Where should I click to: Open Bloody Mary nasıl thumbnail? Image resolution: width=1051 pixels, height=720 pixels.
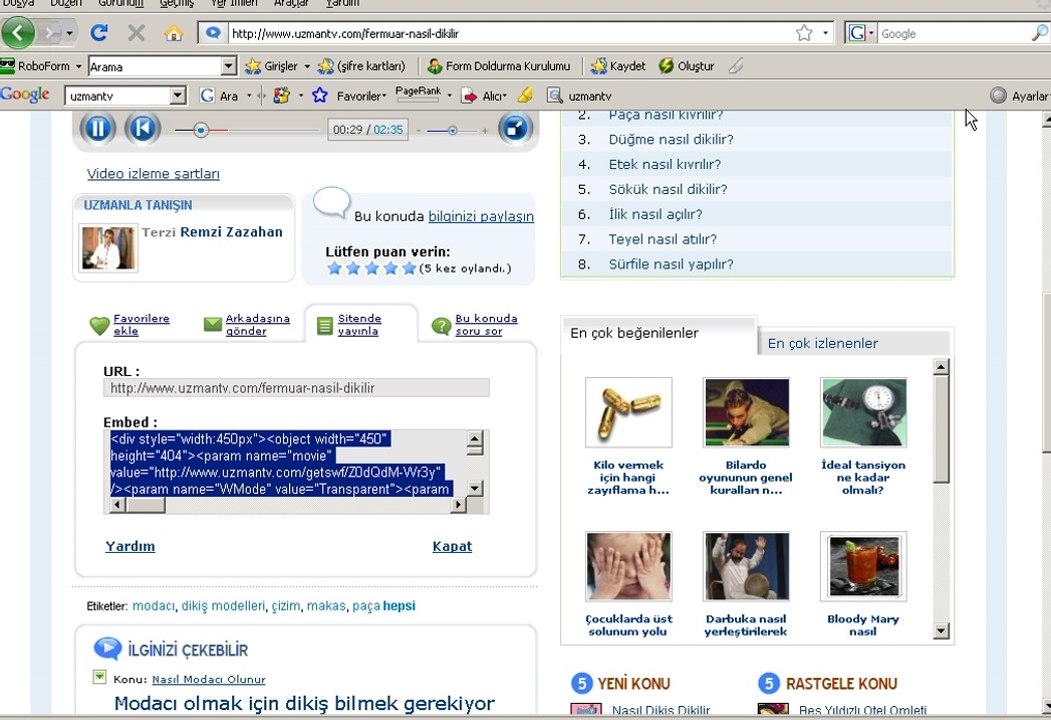coord(863,566)
